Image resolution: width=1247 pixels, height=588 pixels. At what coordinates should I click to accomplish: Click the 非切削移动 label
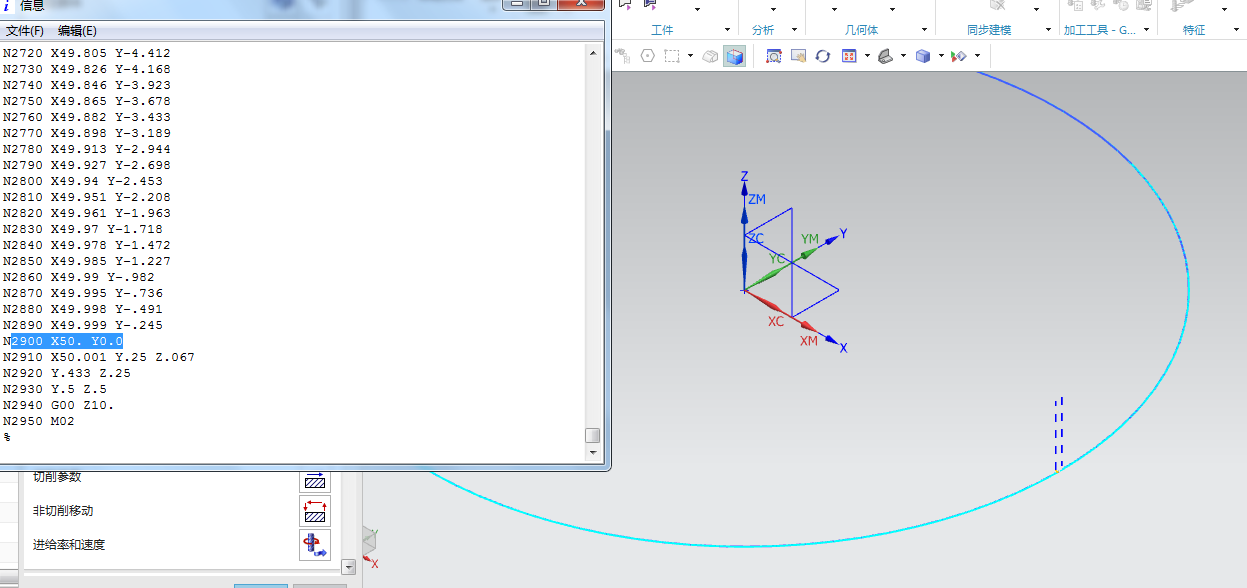point(63,511)
